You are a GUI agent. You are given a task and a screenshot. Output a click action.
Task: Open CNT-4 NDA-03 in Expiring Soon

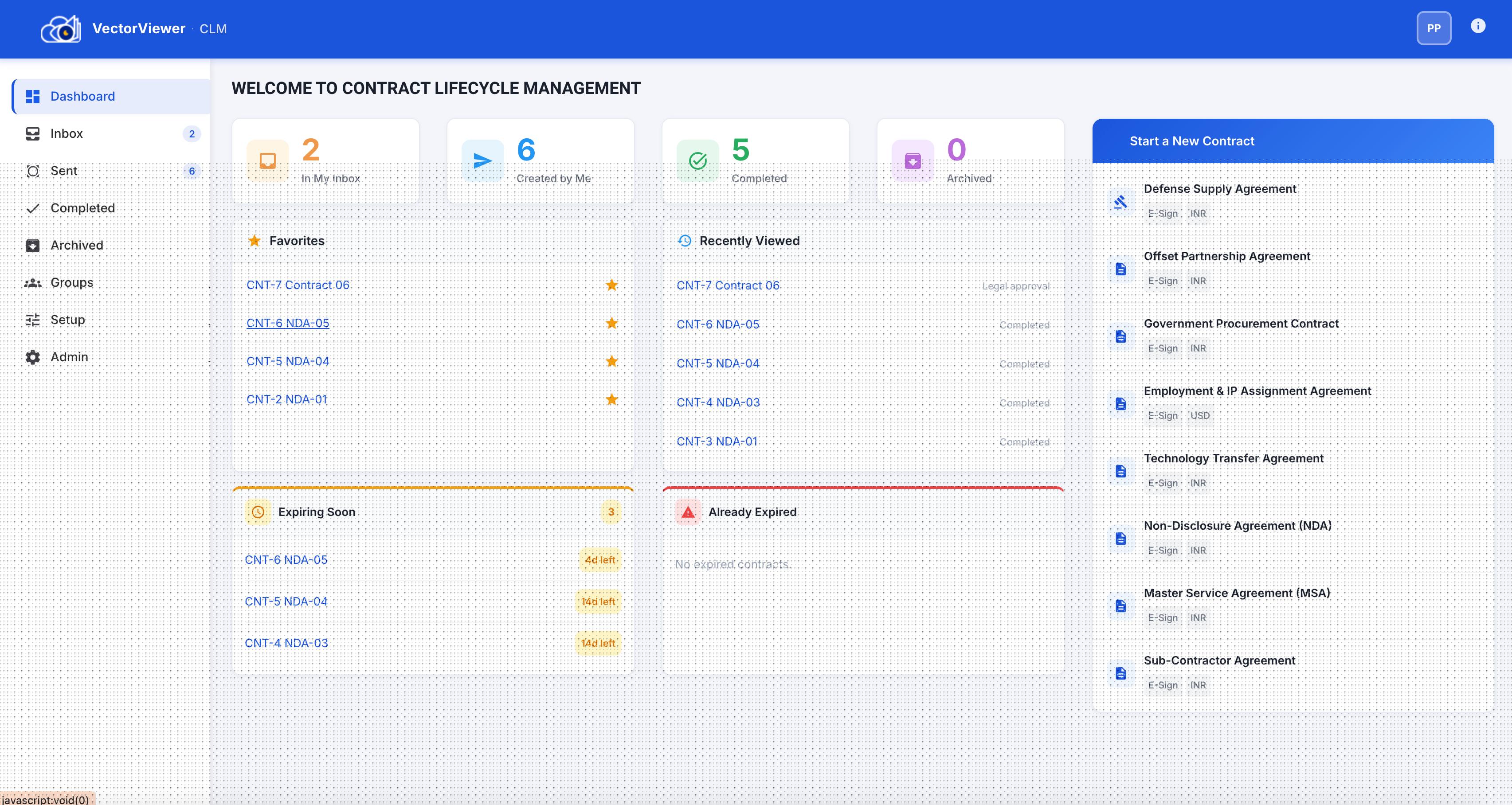coord(286,644)
